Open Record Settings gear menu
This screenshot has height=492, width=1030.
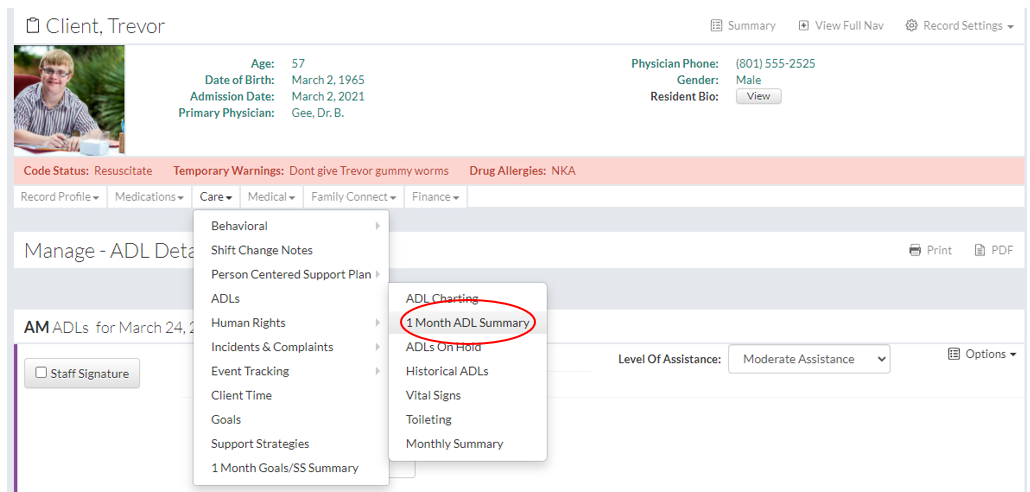[911, 26]
